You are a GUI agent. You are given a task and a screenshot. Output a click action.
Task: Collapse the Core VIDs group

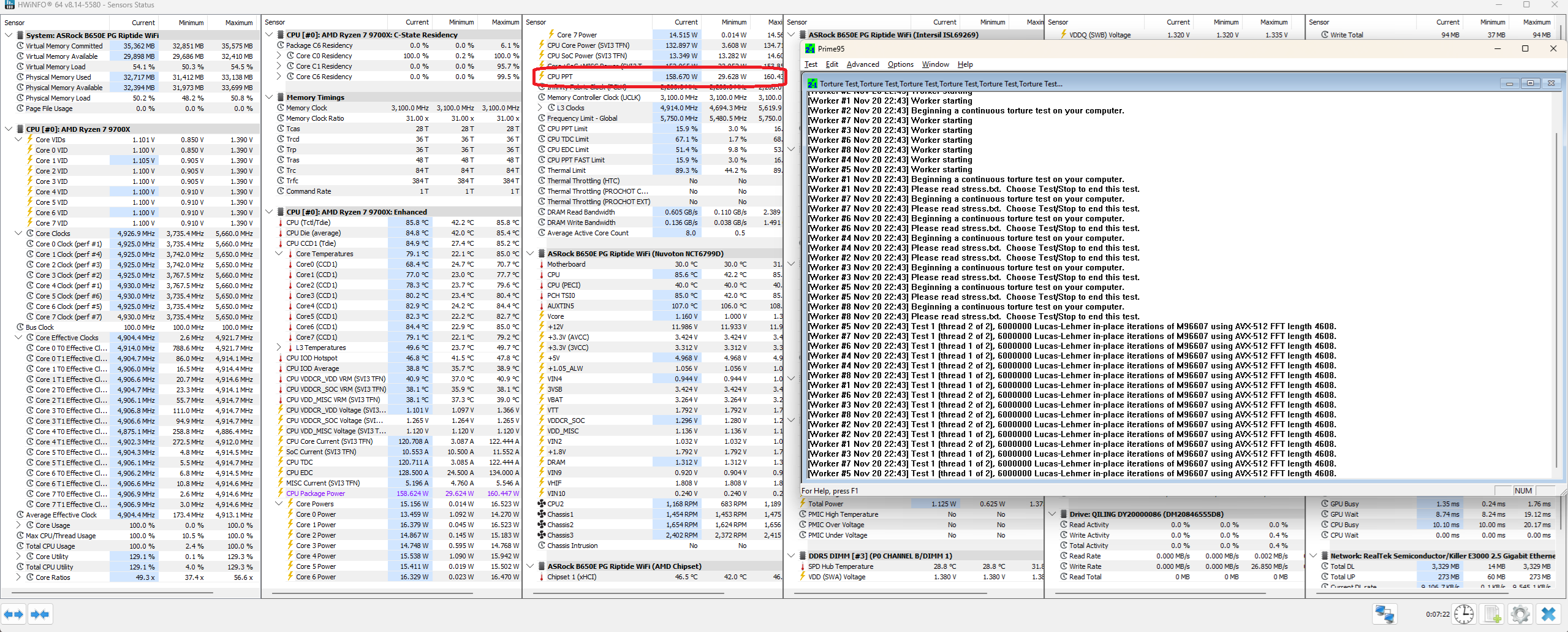(18, 140)
